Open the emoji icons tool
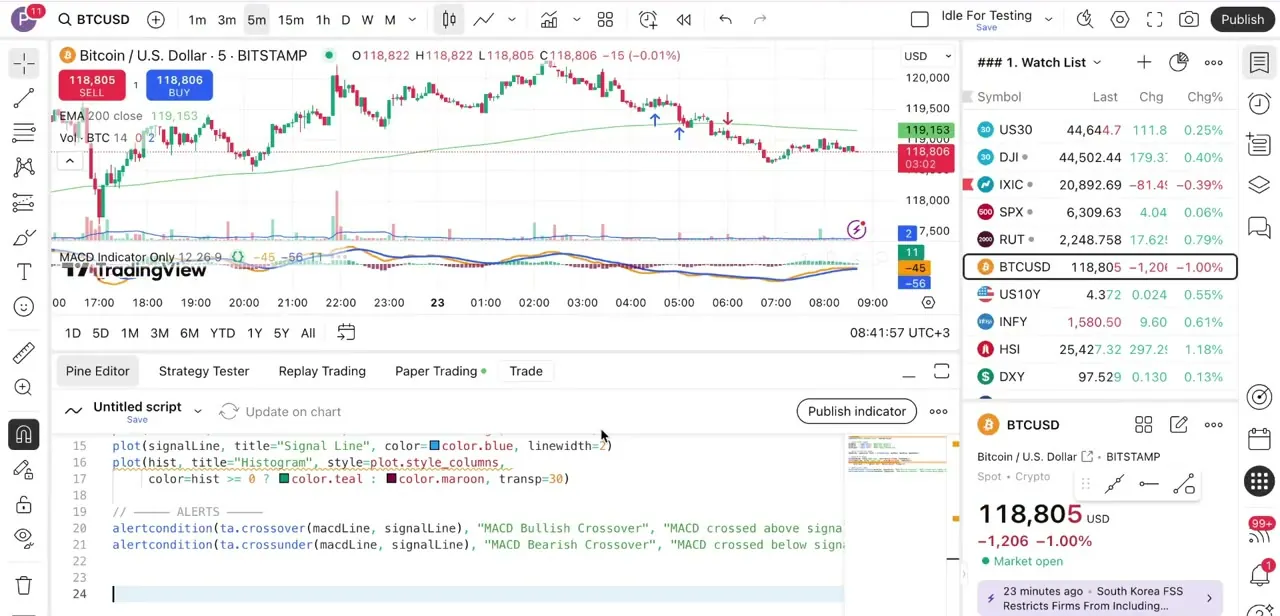 tap(24, 307)
